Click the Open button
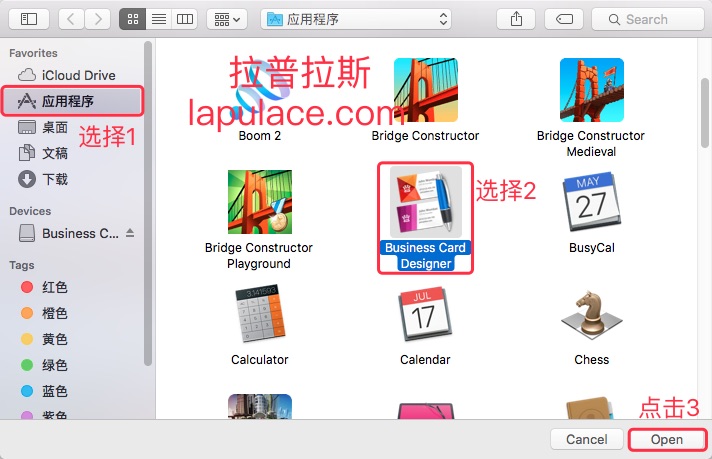The image size is (712, 459). pyautogui.click(x=667, y=439)
